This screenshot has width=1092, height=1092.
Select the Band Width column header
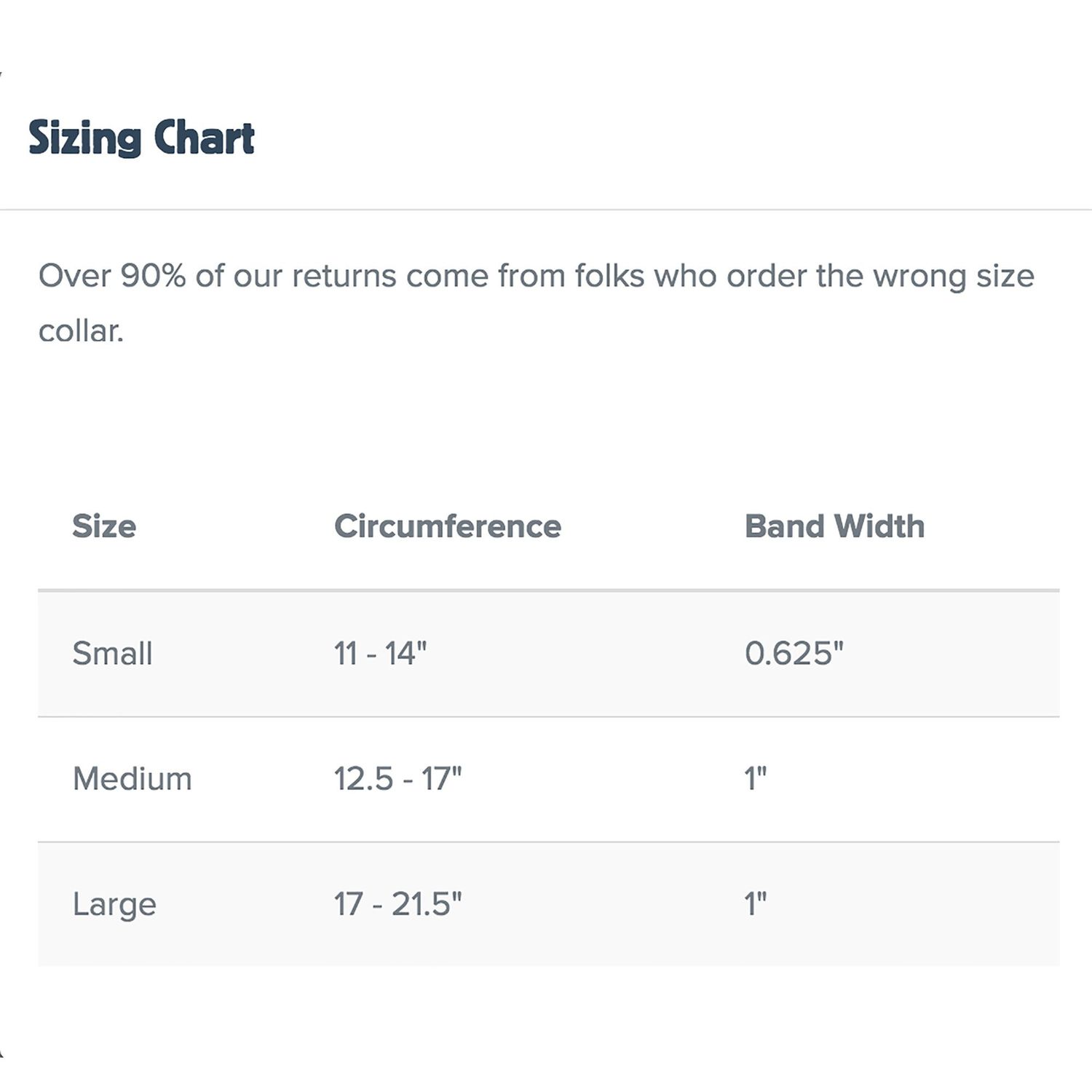coord(834,526)
